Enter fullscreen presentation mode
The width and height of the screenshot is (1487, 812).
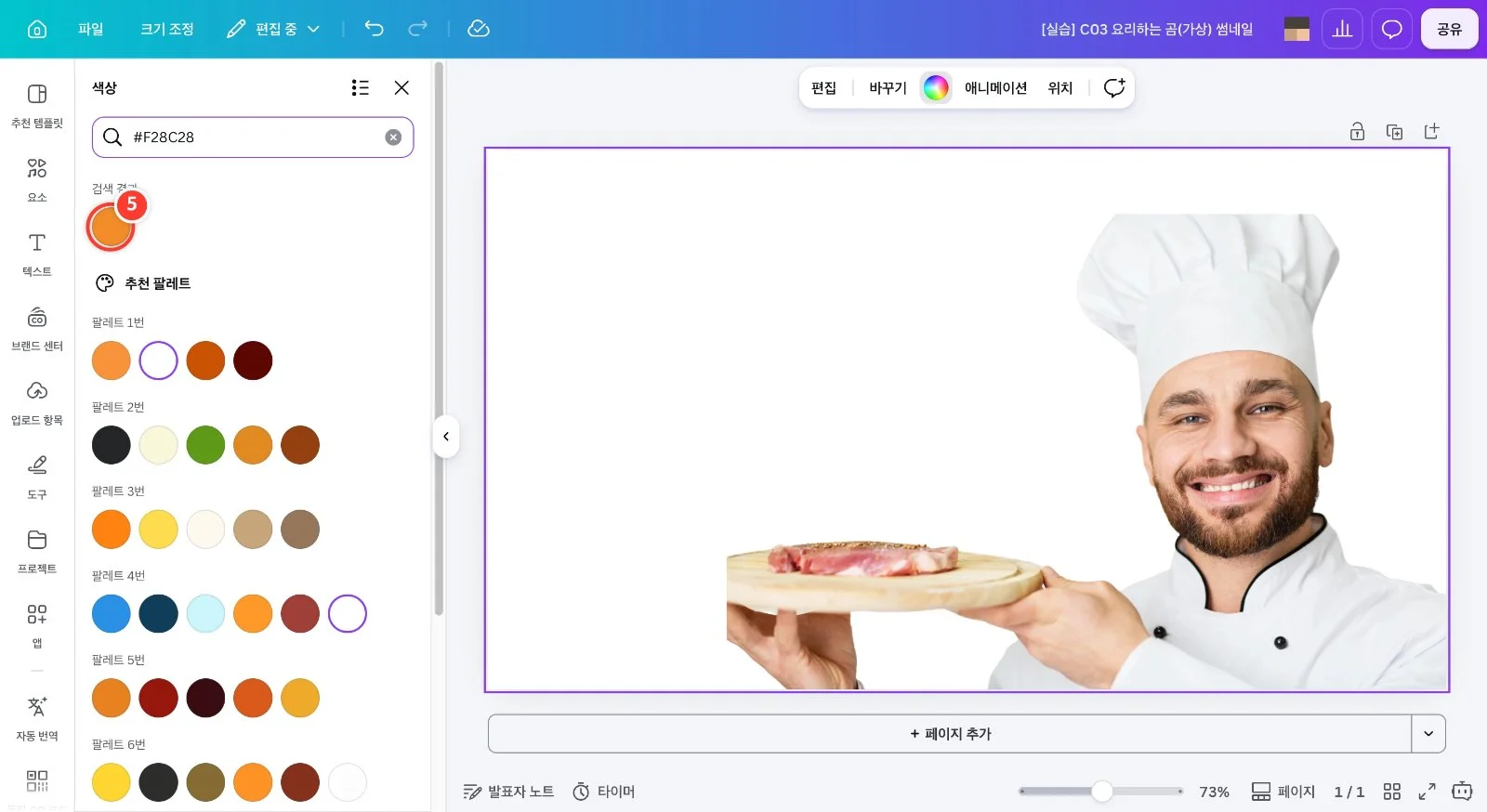point(1427,792)
